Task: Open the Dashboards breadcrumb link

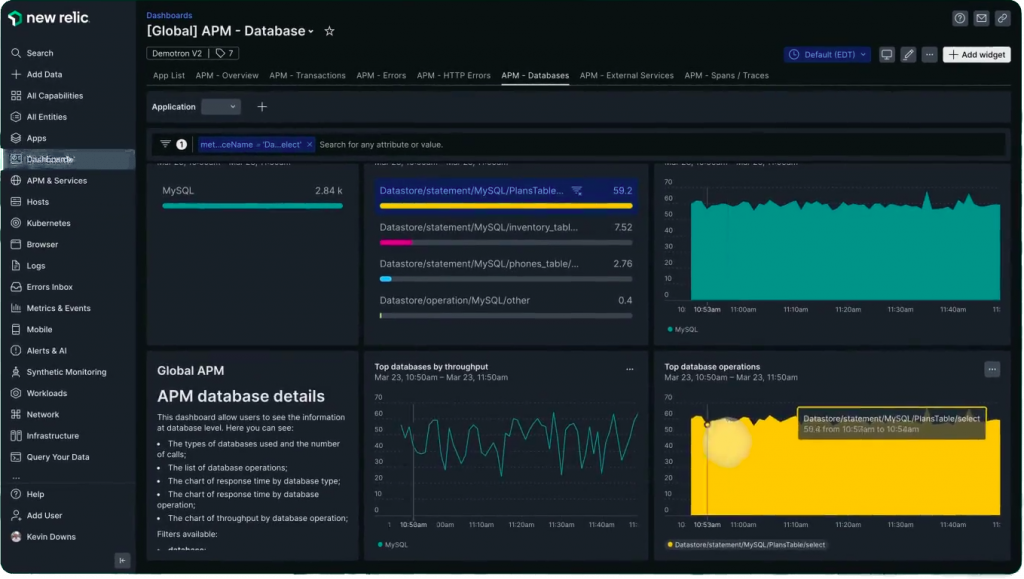Action: (x=169, y=15)
